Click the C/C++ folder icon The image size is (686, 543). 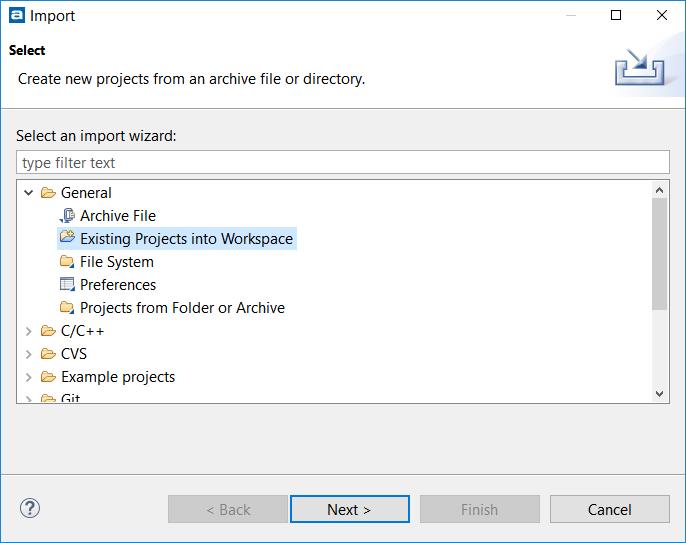coord(48,331)
